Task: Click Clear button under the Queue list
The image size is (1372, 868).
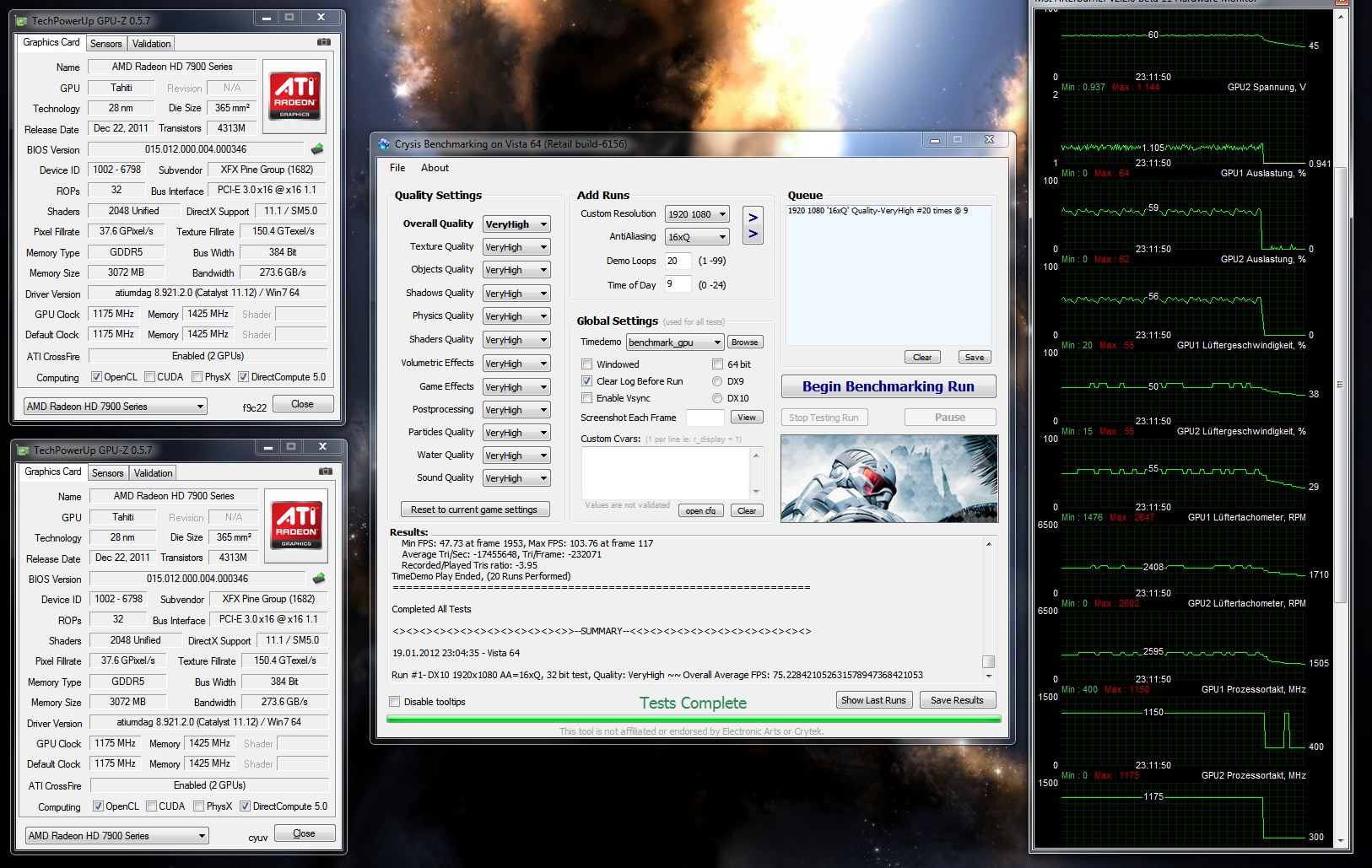Action: (x=922, y=357)
